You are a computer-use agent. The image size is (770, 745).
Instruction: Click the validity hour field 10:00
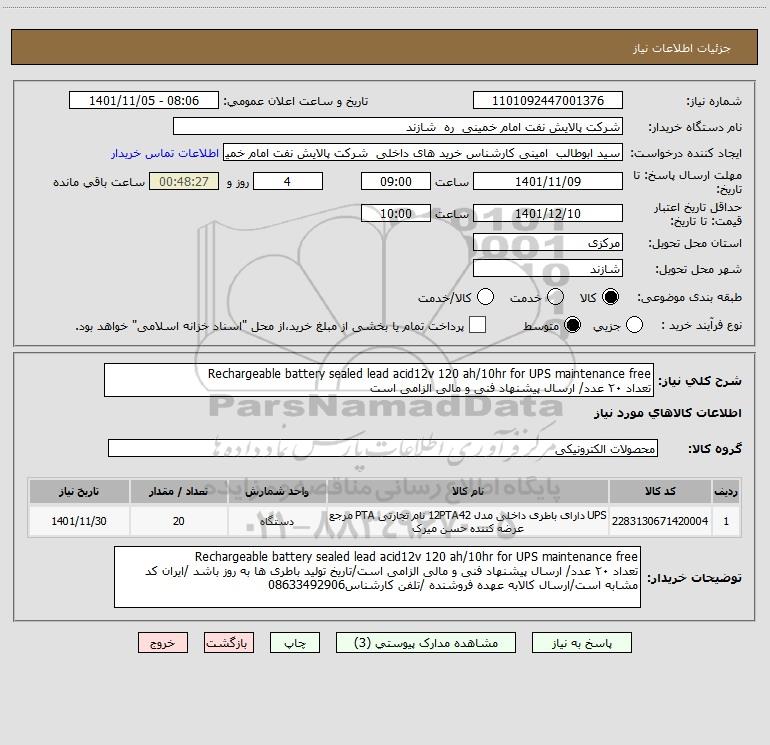(x=396, y=213)
